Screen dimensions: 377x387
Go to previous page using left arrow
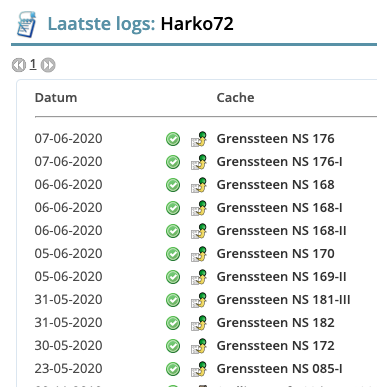point(19,65)
